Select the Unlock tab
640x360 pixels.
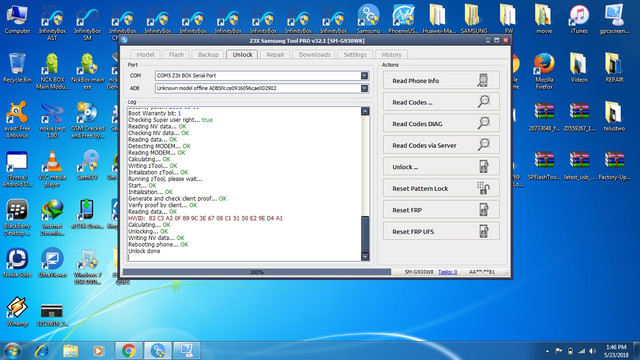click(242, 54)
